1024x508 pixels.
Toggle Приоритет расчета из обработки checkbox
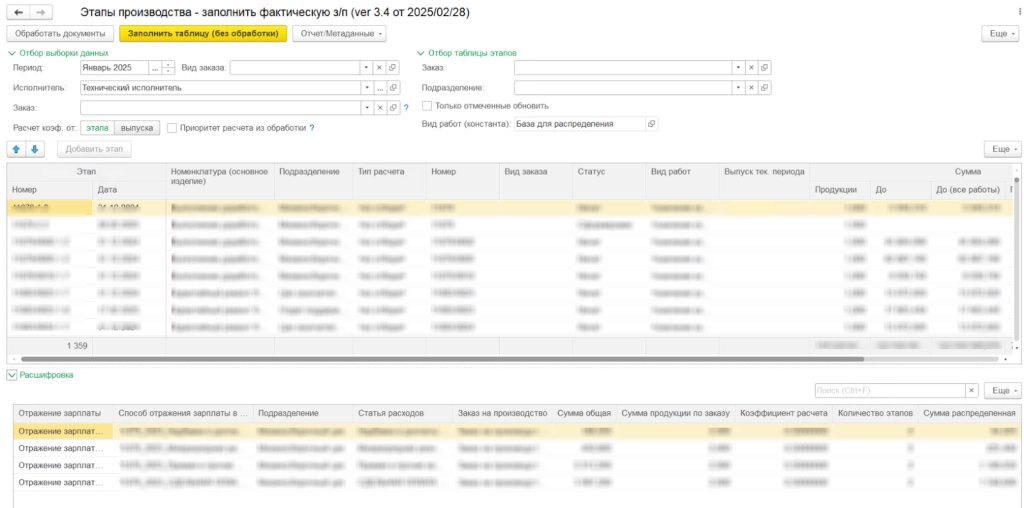[x=172, y=128]
